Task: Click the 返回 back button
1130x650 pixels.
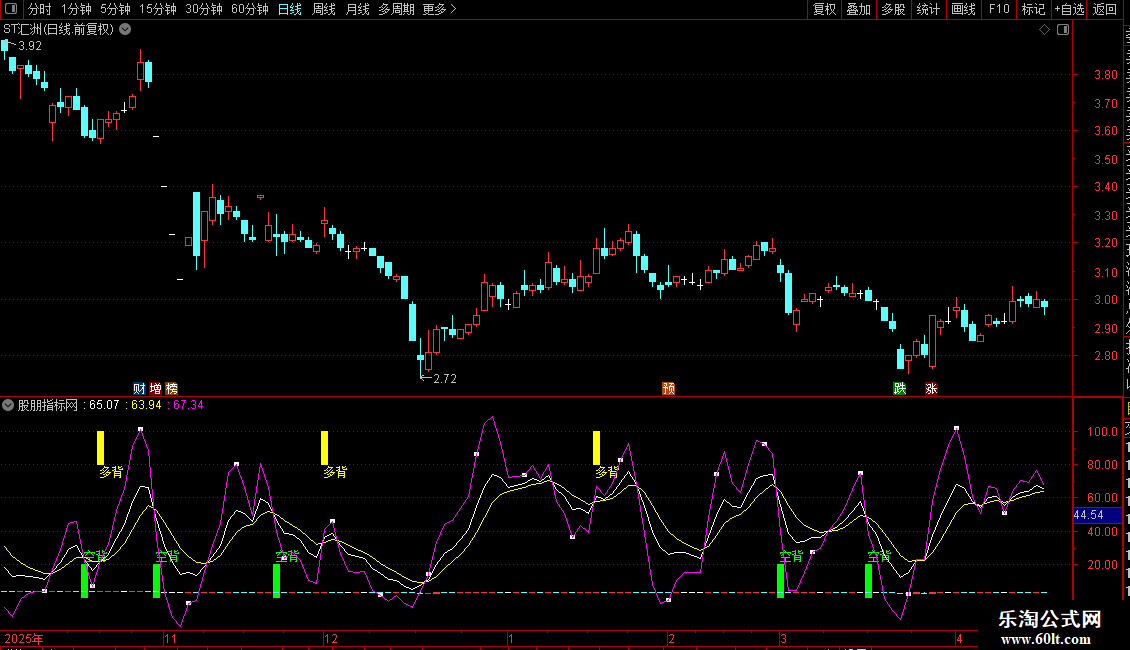Action: (1104, 9)
